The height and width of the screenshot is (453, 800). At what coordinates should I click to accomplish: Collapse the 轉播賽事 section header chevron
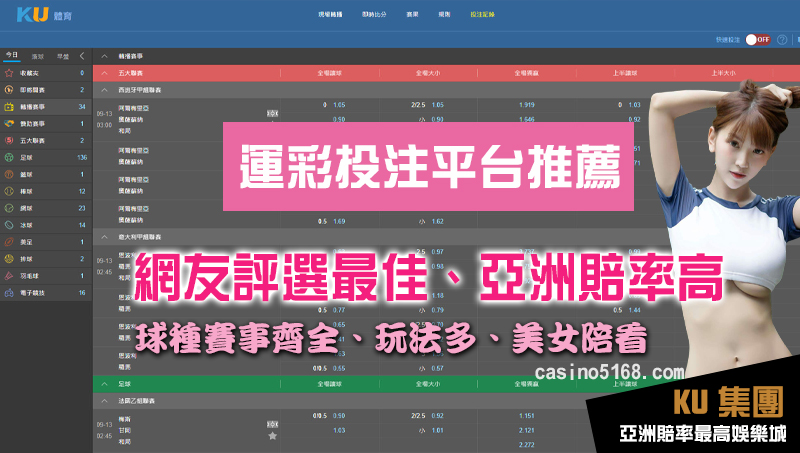click(104, 56)
